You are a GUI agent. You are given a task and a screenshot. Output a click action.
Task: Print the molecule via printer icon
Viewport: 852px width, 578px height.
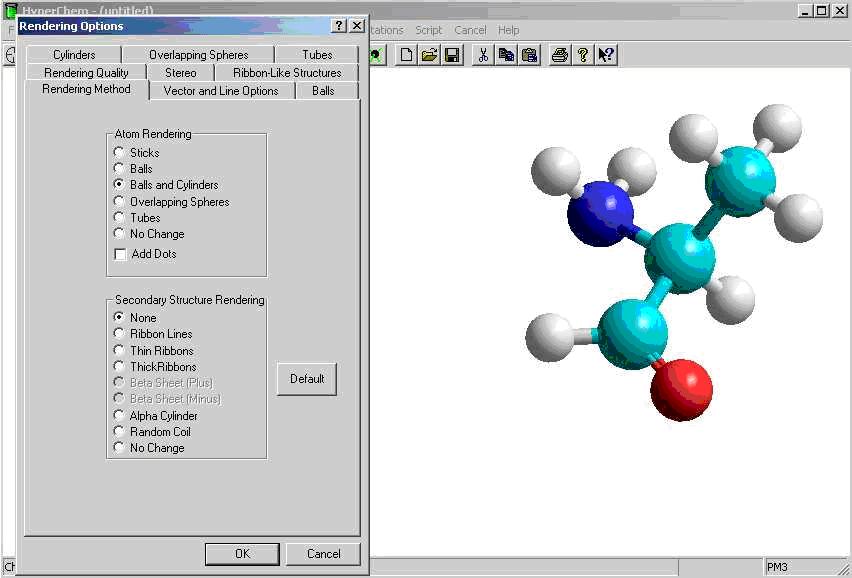tap(559, 55)
